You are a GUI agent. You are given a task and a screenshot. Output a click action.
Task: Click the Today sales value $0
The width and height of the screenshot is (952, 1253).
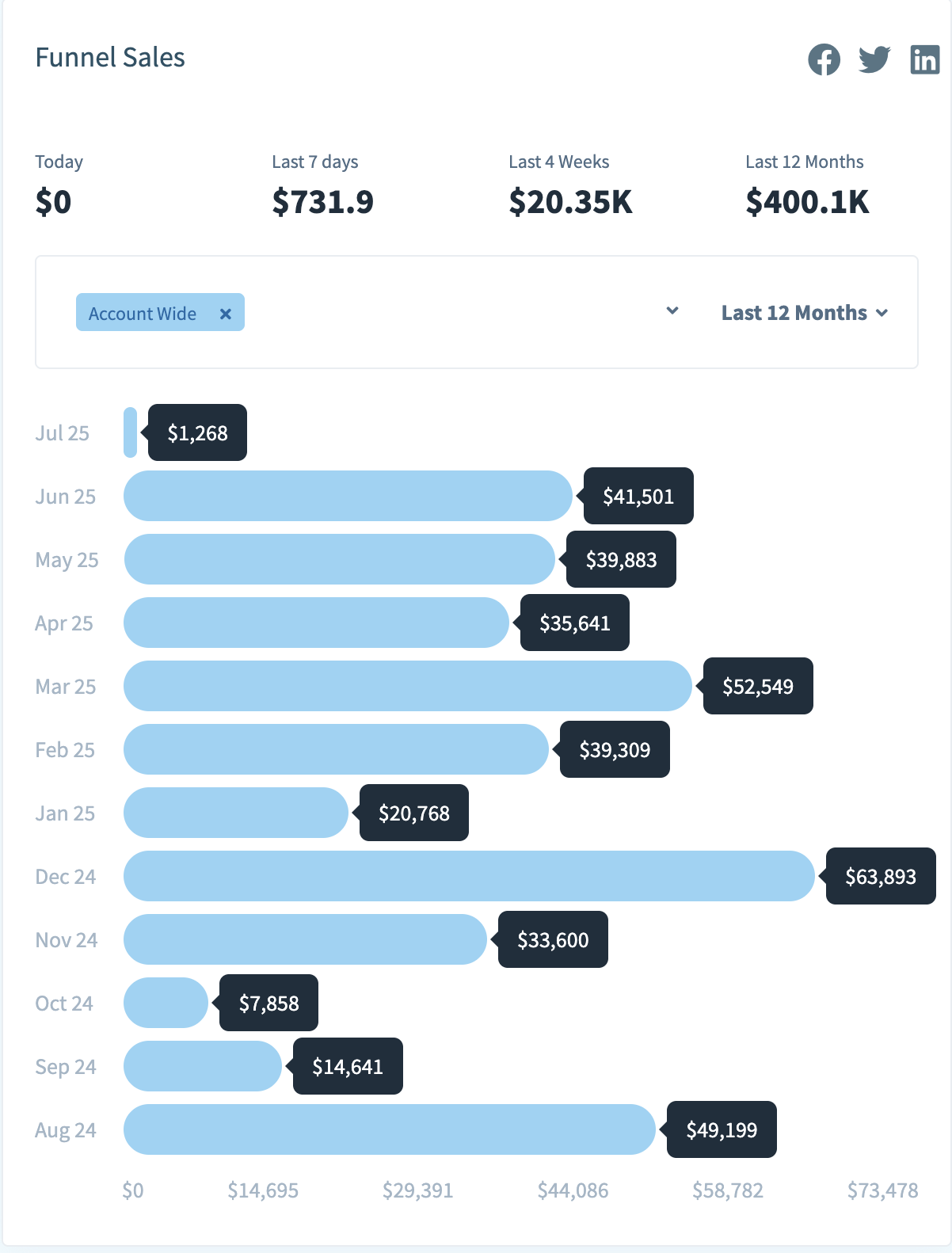(53, 202)
